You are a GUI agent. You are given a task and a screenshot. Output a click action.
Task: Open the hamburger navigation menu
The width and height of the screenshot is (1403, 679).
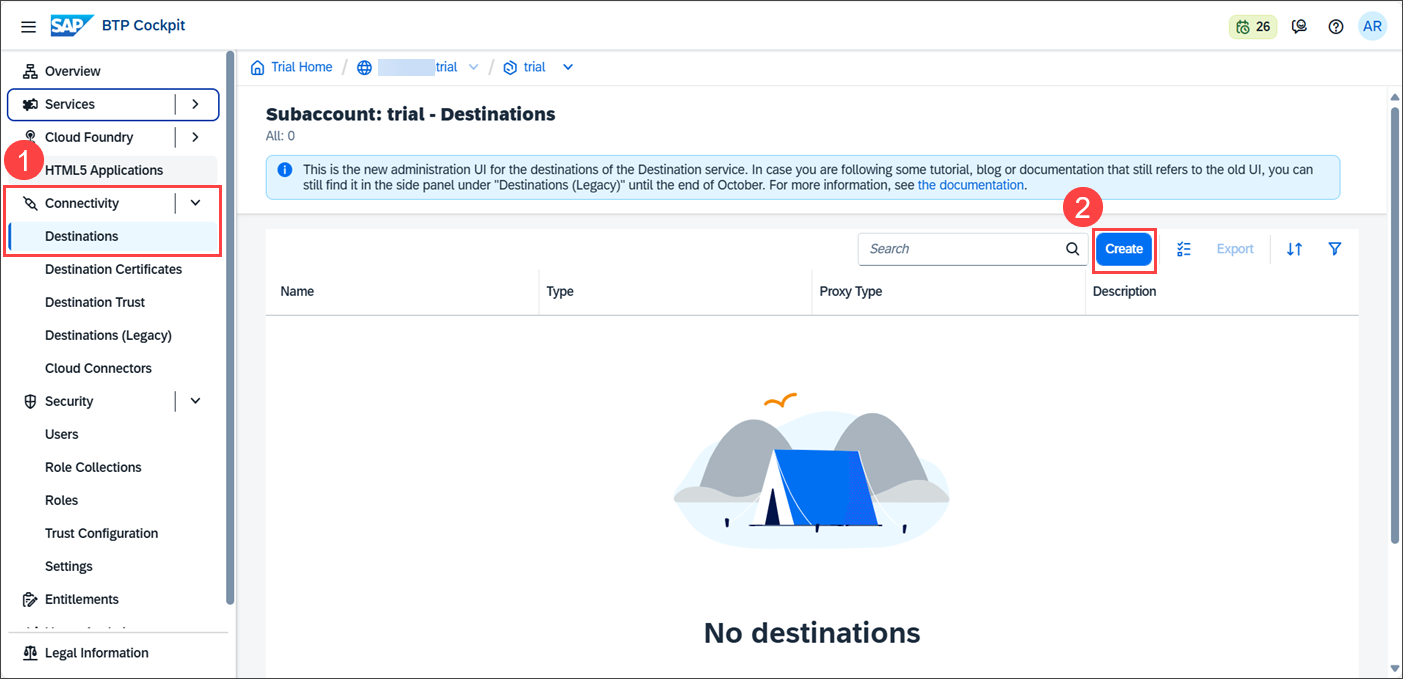[28, 26]
